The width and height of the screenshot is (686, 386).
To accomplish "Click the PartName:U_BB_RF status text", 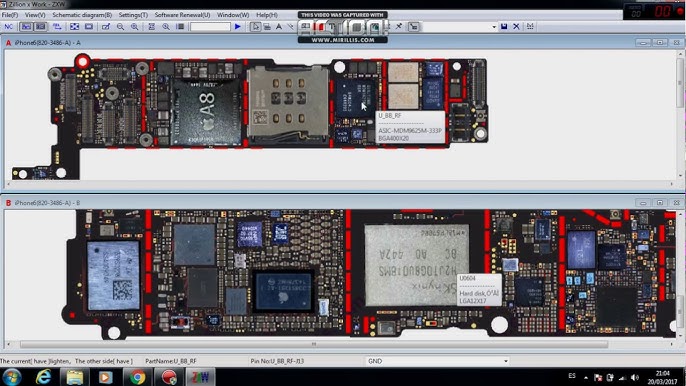I will pyautogui.click(x=171, y=361).
